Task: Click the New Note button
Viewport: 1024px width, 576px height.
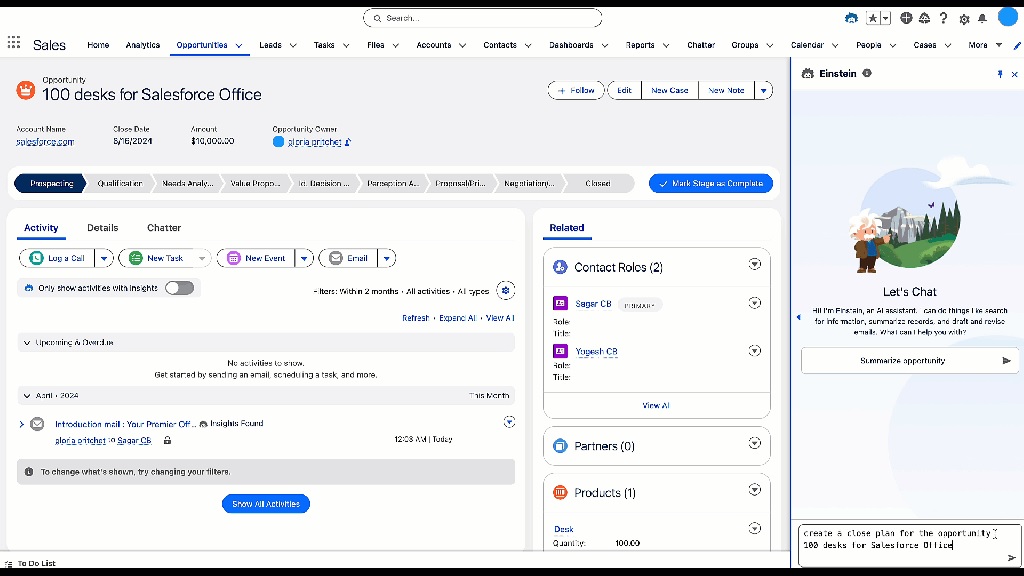Action: click(726, 90)
